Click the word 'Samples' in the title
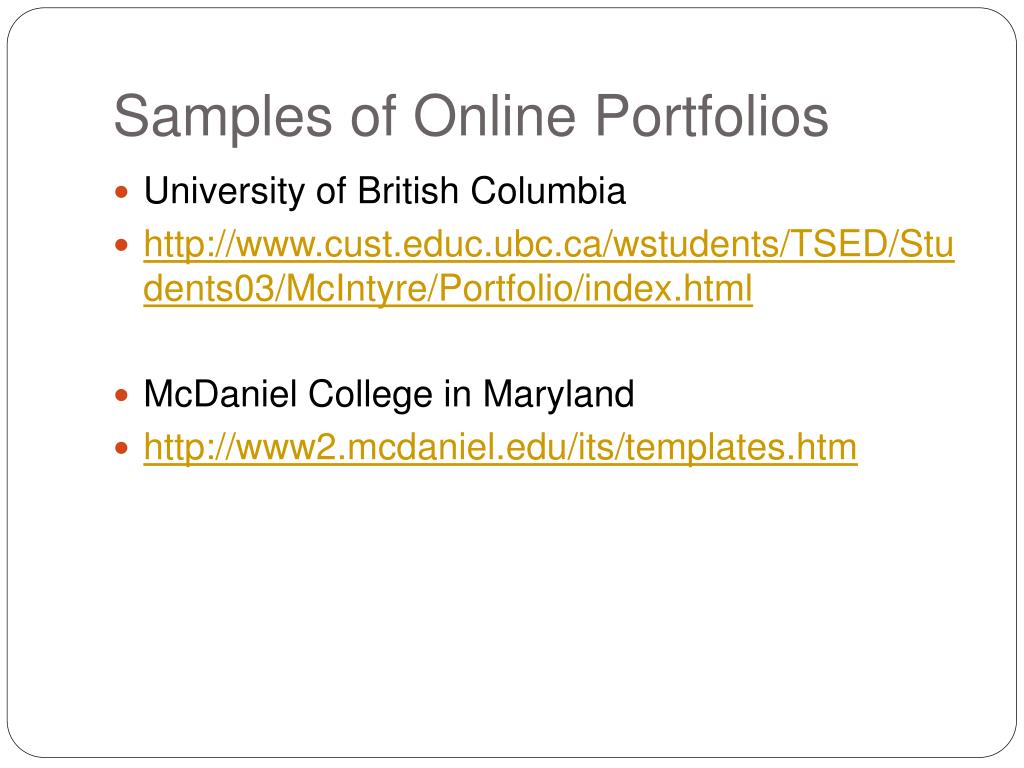 [223, 118]
